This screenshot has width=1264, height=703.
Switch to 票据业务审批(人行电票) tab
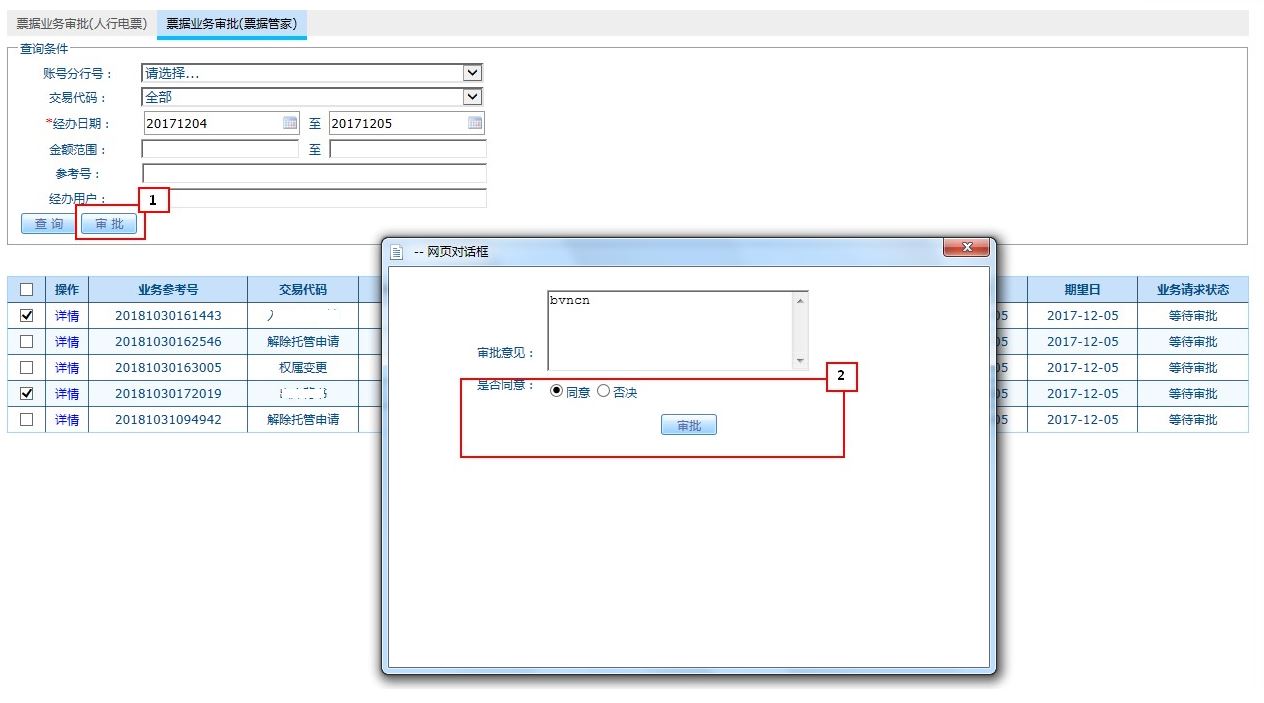(x=81, y=23)
